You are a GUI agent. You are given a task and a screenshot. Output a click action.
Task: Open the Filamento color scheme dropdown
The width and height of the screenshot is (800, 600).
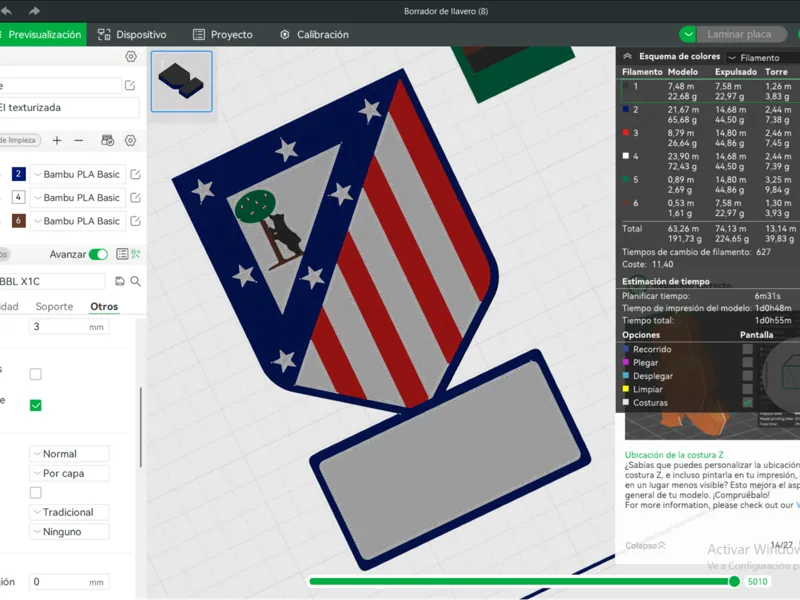pos(763,57)
